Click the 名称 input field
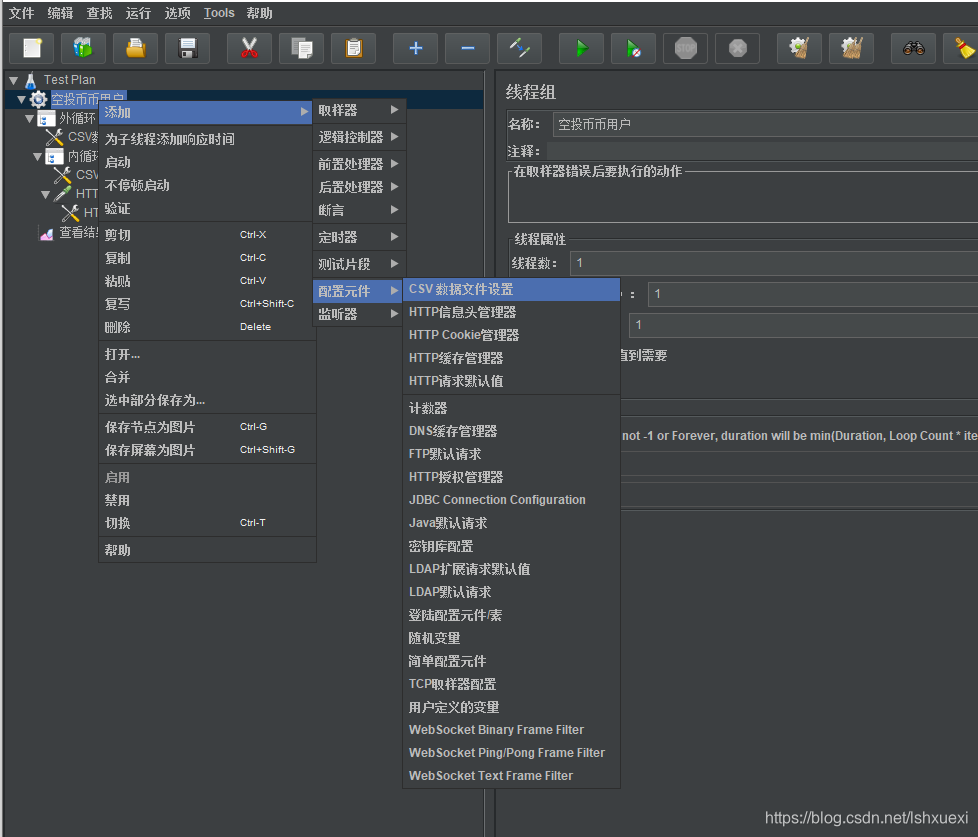 point(765,124)
